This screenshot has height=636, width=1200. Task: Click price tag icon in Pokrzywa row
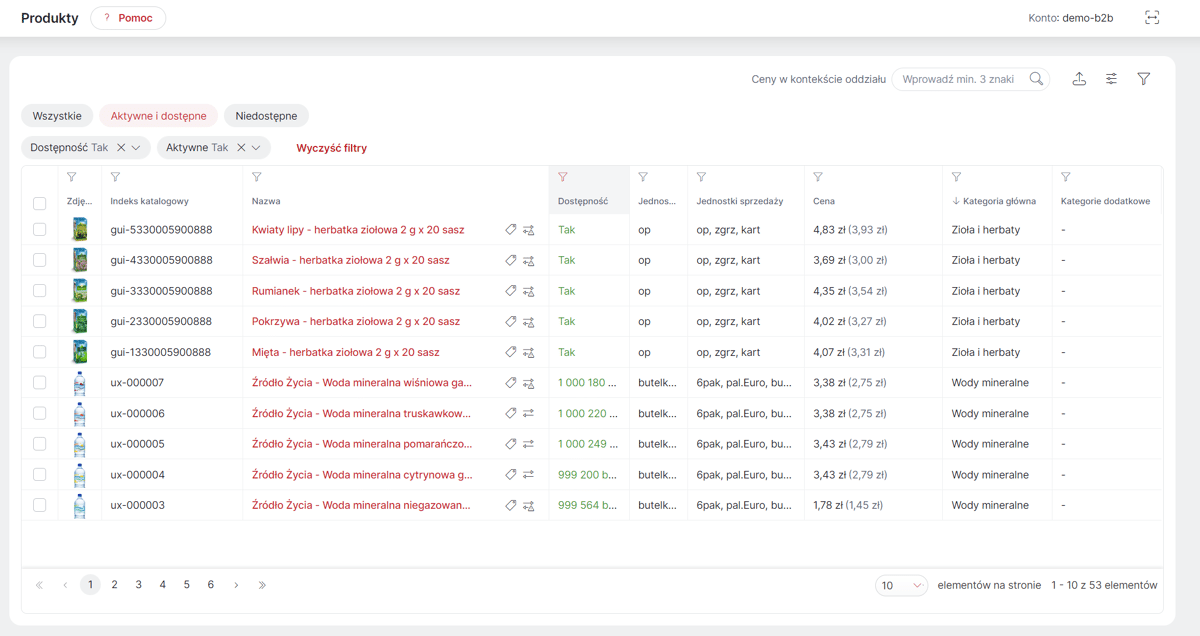click(x=511, y=322)
